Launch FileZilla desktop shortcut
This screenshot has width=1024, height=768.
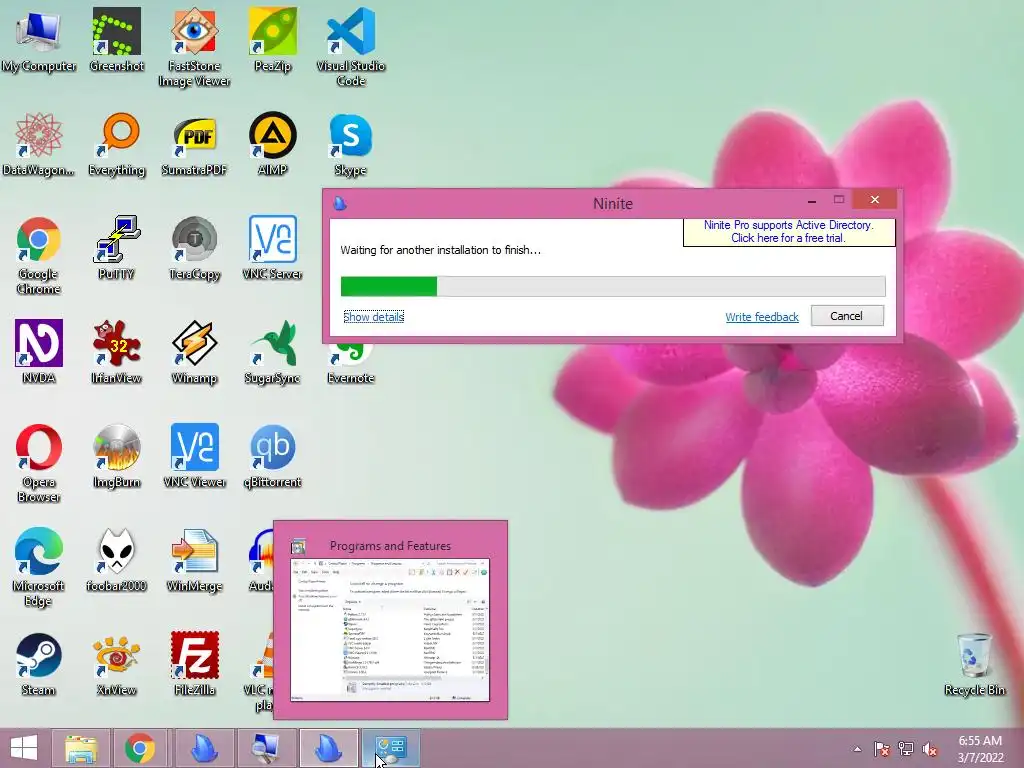[x=194, y=664]
